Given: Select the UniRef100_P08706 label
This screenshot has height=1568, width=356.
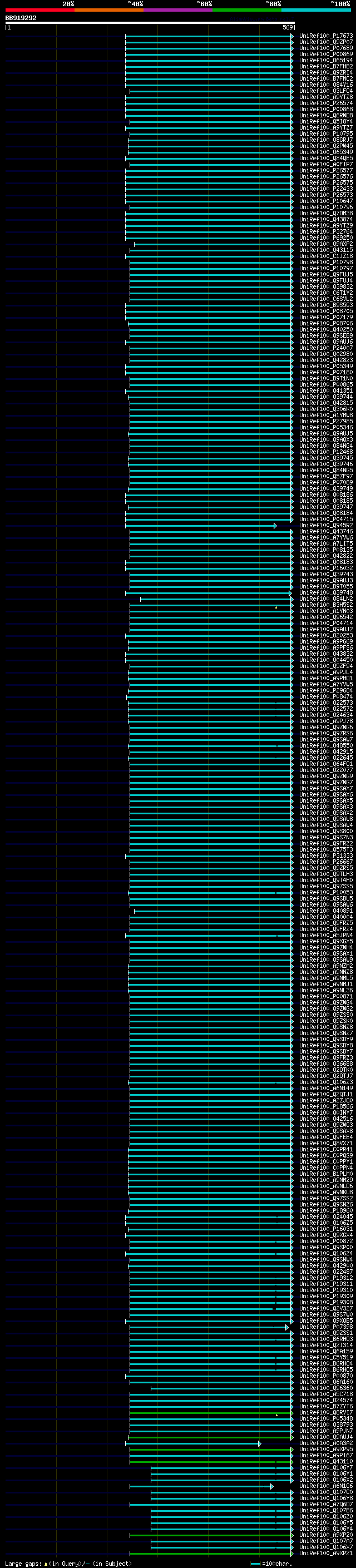Looking at the screenshot, I should coord(325,323).
